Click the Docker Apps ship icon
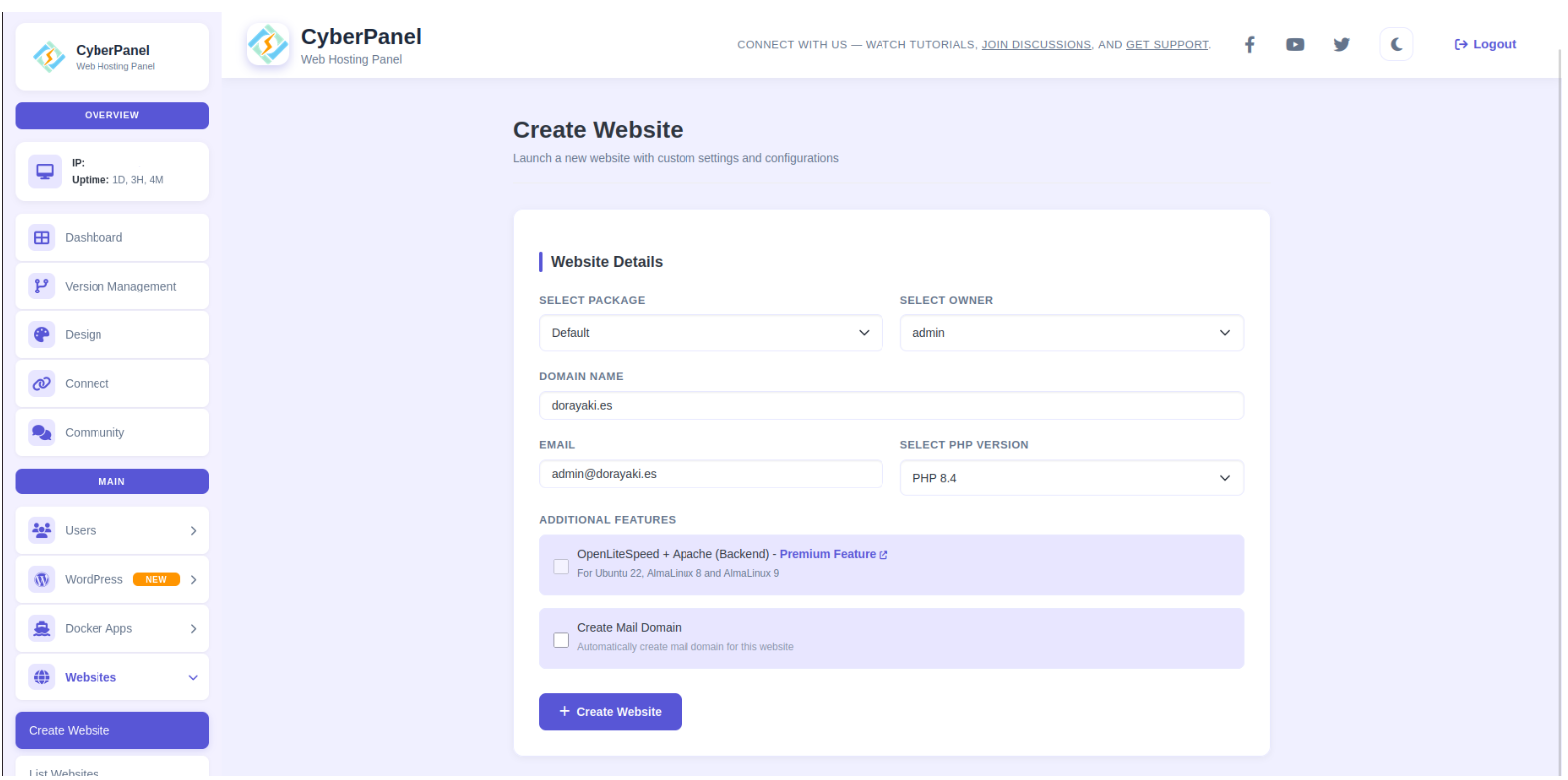 [x=42, y=629]
